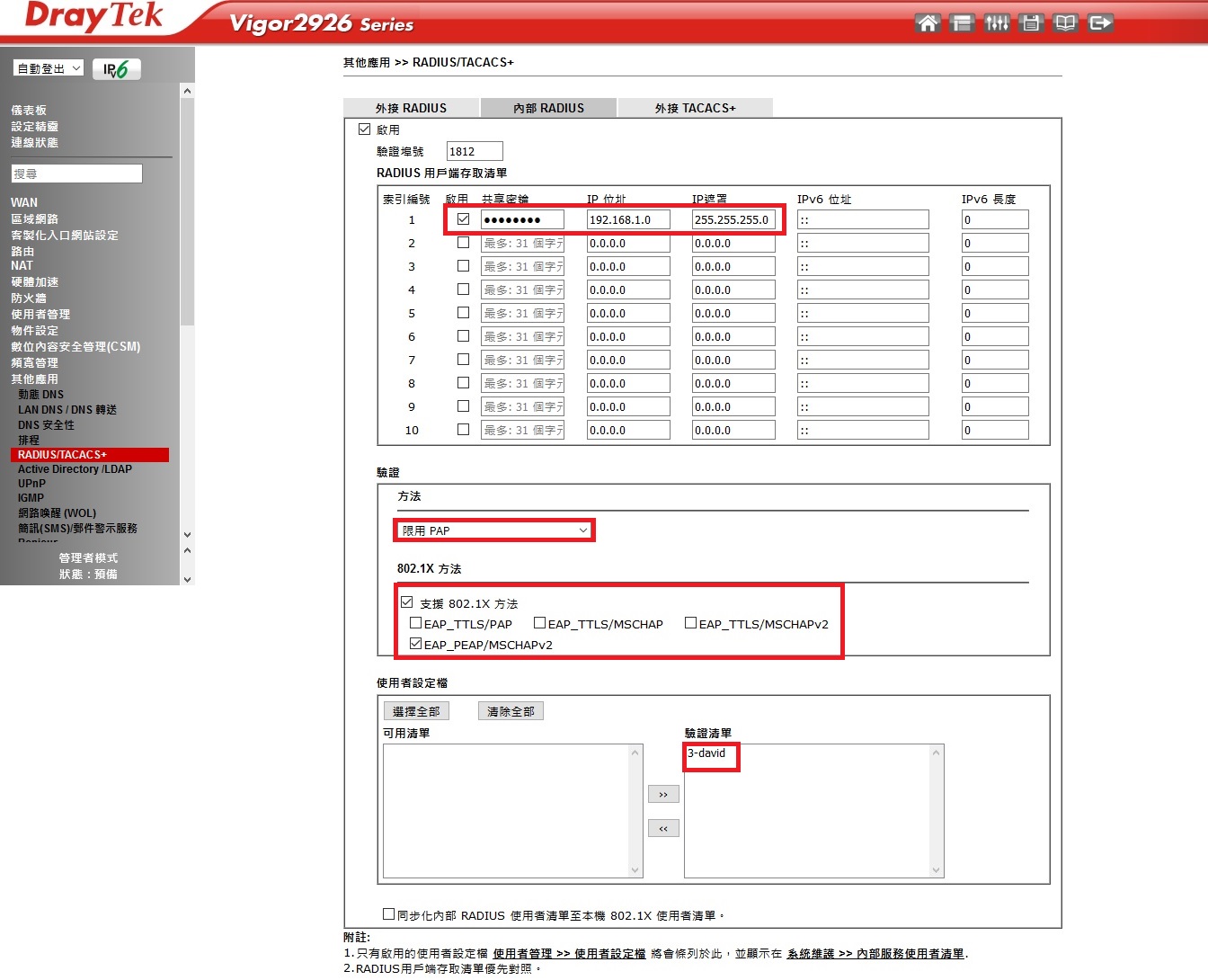Open the layout panel icon in header
This screenshot has height=980, width=1208.
[962, 23]
